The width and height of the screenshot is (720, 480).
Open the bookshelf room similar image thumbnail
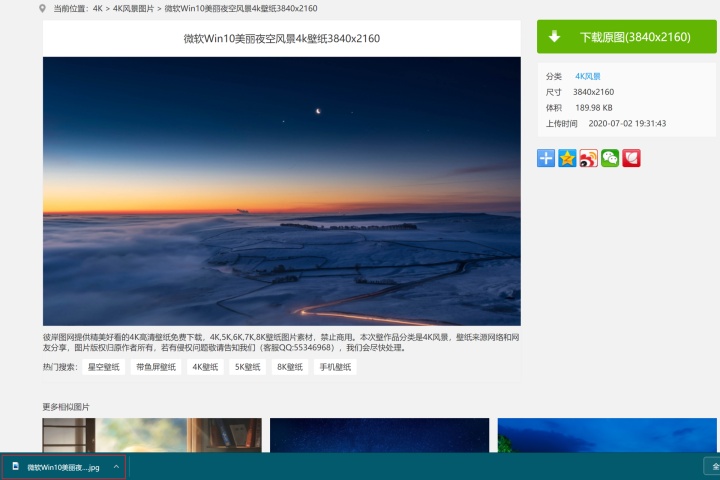tap(152, 435)
